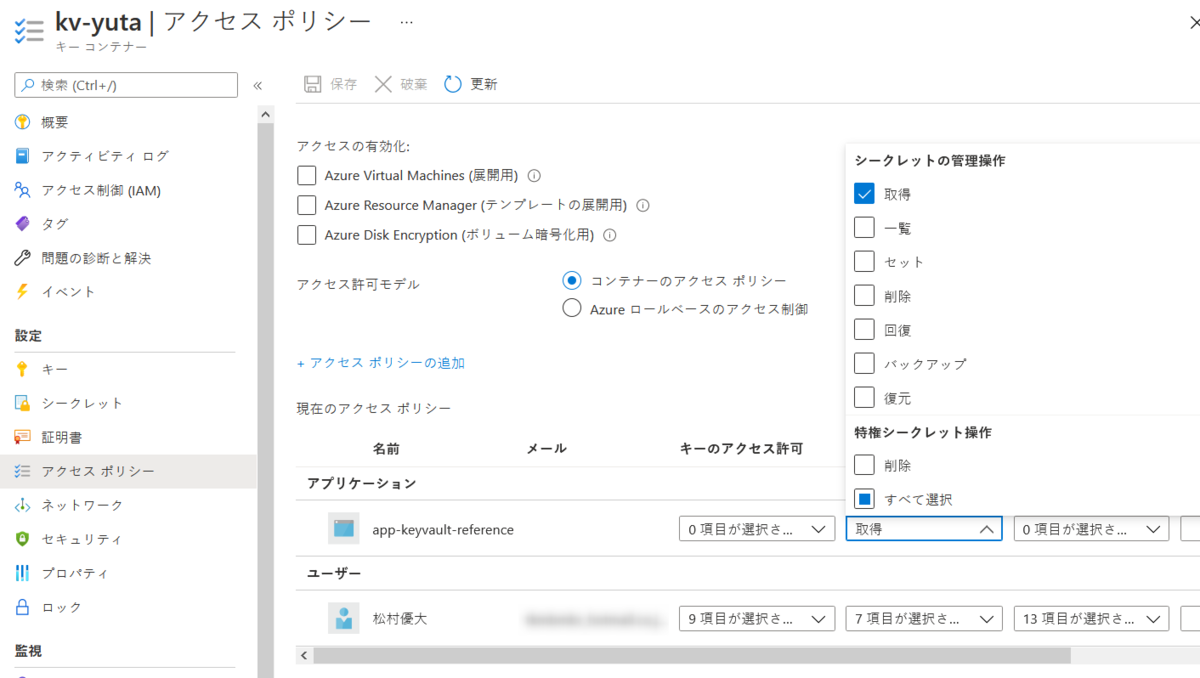This screenshot has height=678, width=1200.
Task: Open certificate permissions dropdown for app-keyvault-reference
Action: [1092, 529]
